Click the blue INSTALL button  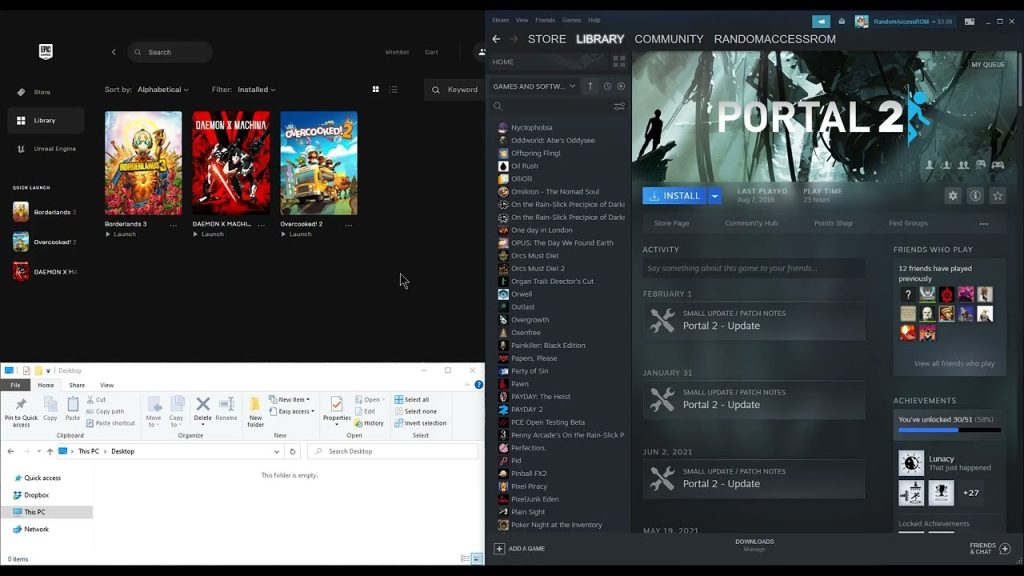674,196
